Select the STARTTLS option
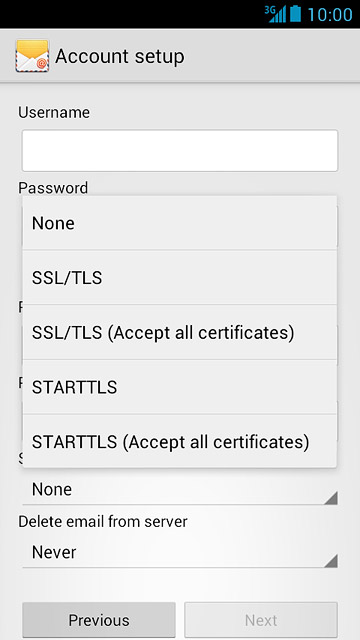 tap(180, 387)
